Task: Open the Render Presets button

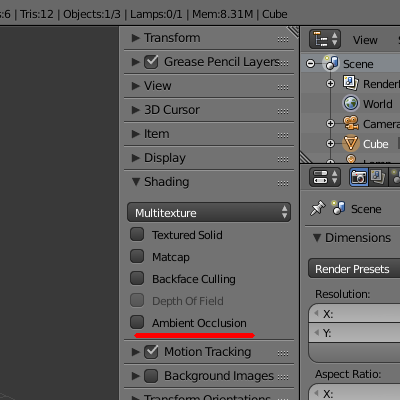Action: 354,269
